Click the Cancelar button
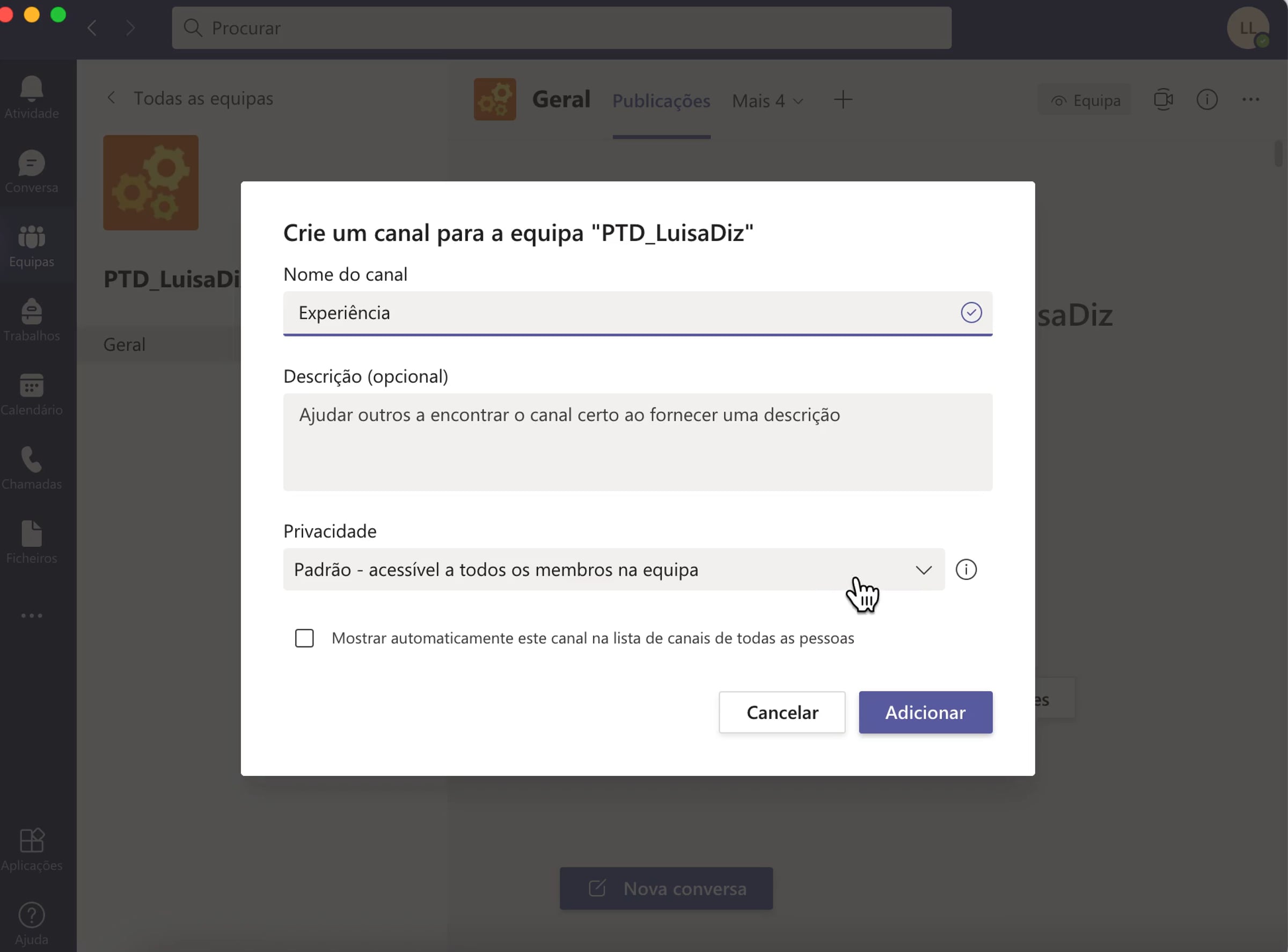This screenshot has height=952, width=1288. pos(782,713)
